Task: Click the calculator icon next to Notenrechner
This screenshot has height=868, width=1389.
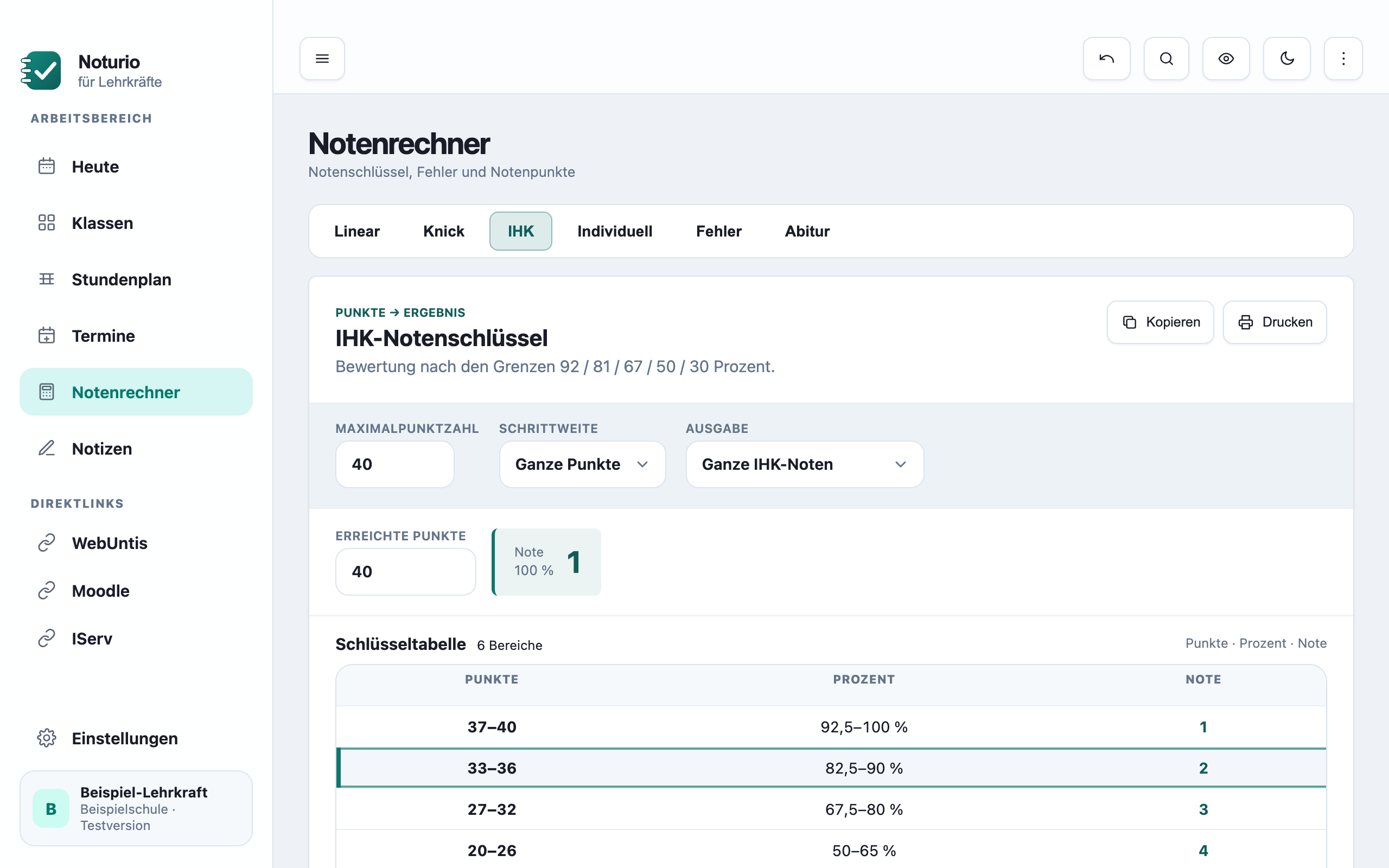Action: pyautogui.click(x=47, y=392)
